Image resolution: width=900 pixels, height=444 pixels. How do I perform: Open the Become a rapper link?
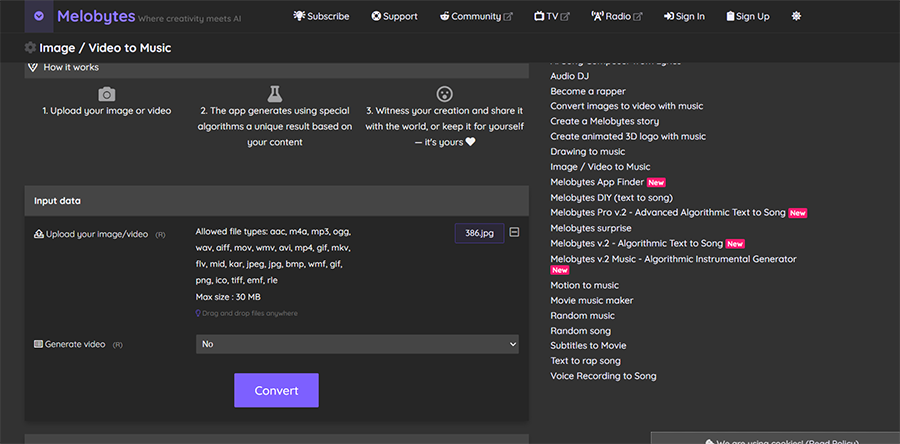(588, 91)
